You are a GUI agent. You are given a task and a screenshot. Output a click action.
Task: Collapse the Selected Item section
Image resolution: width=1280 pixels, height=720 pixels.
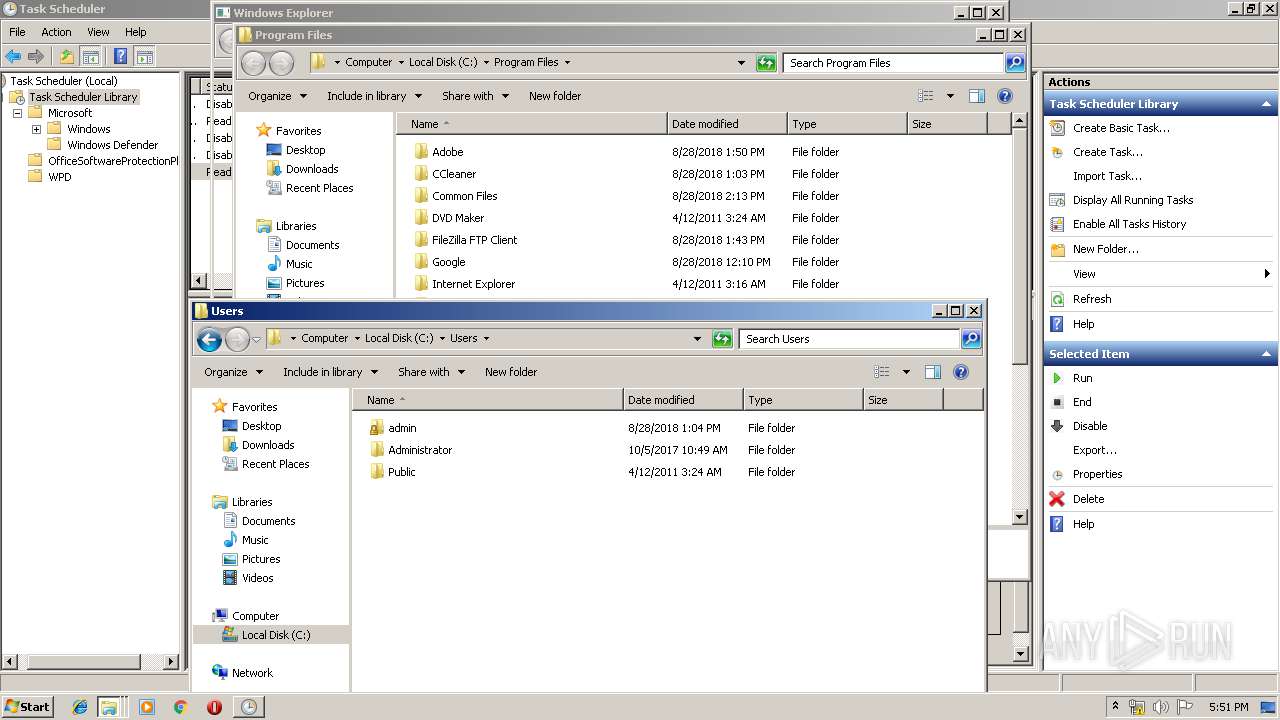1267,354
